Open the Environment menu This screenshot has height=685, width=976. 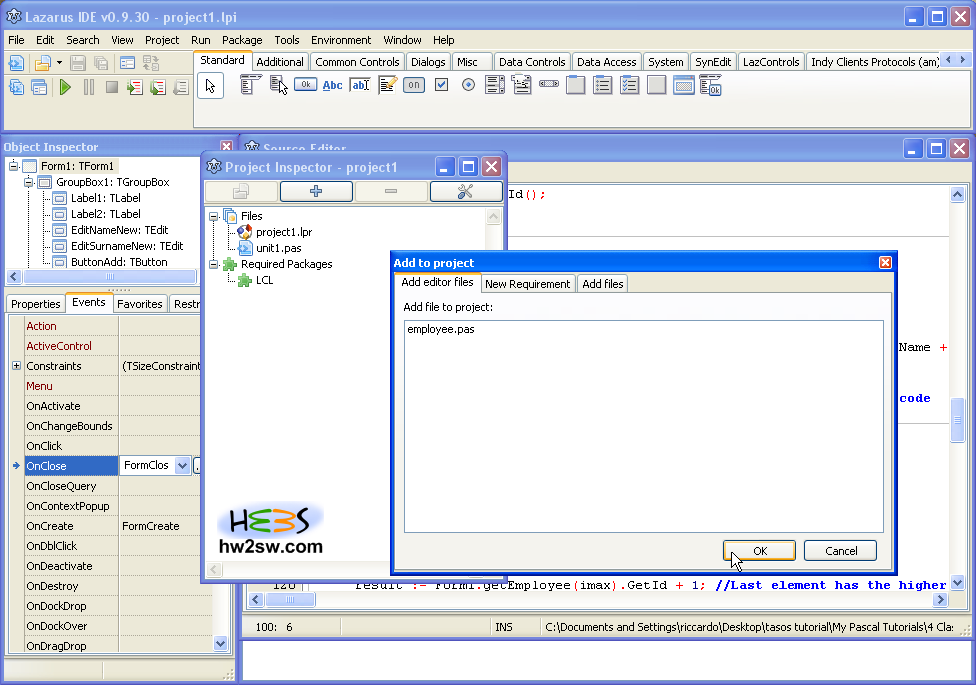pyautogui.click(x=341, y=40)
